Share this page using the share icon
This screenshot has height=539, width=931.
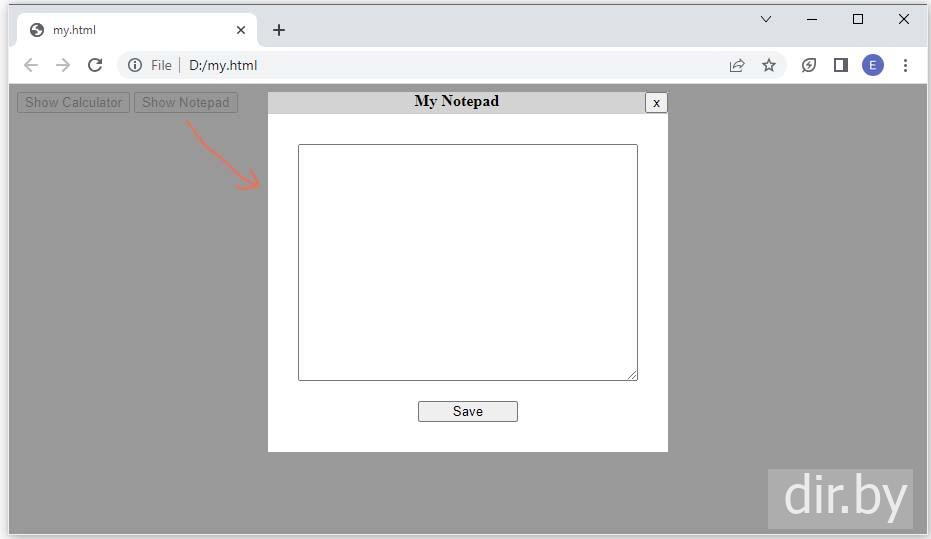[x=737, y=65]
